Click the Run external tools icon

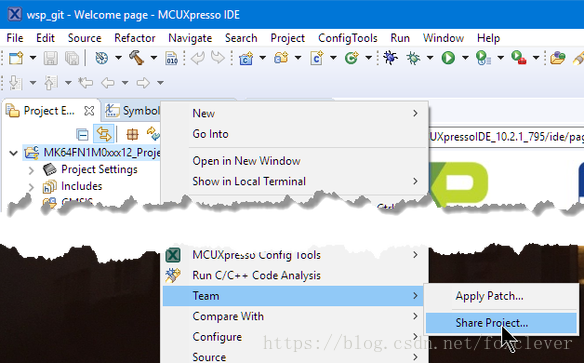point(518,58)
